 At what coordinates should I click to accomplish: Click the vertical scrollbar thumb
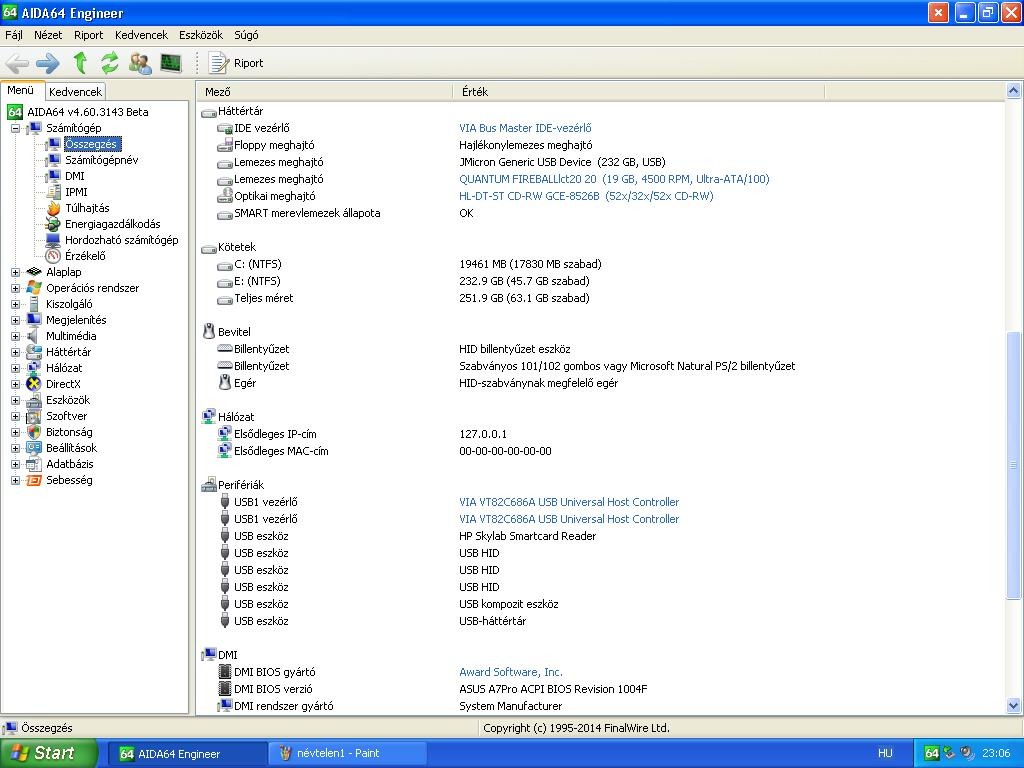pos(1014,465)
